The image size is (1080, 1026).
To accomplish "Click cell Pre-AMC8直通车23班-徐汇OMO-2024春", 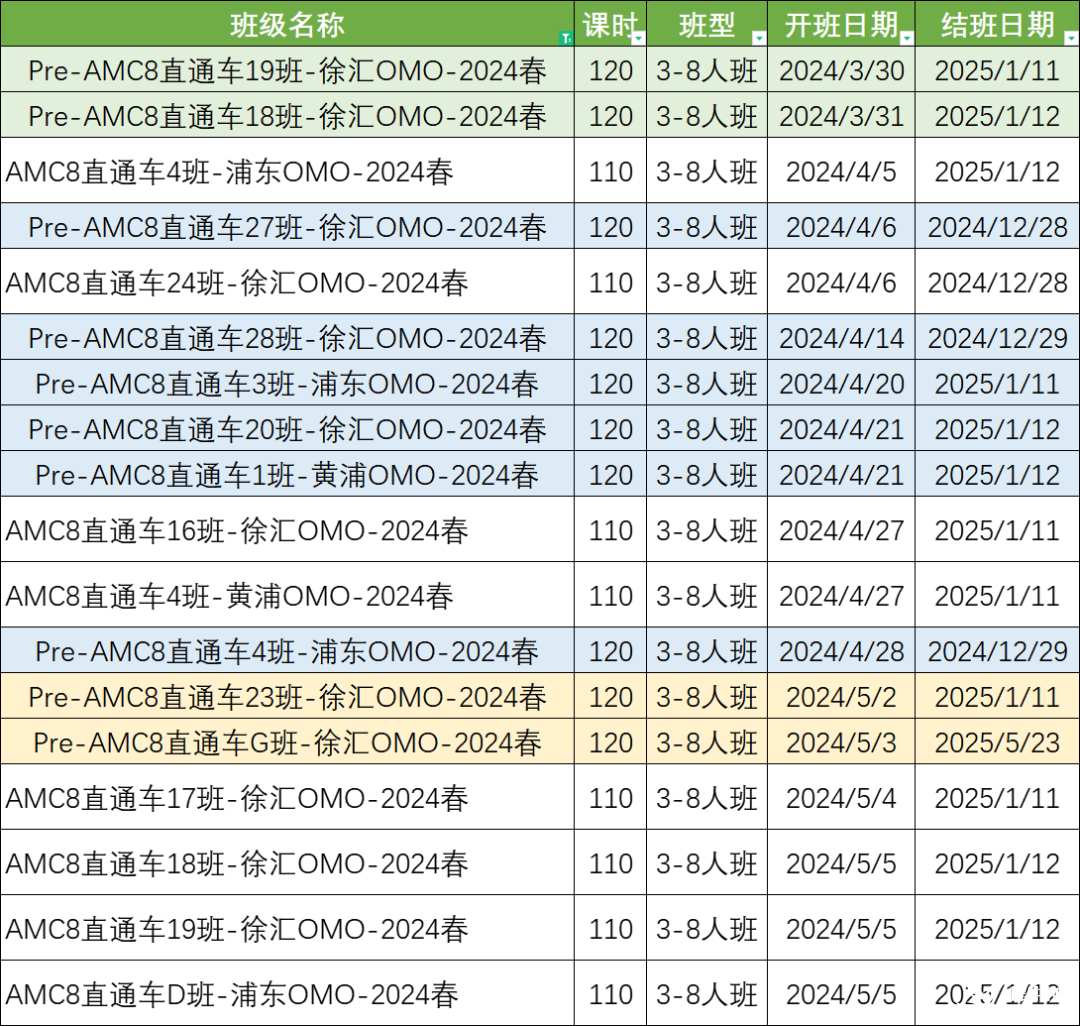I will pos(287,696).
